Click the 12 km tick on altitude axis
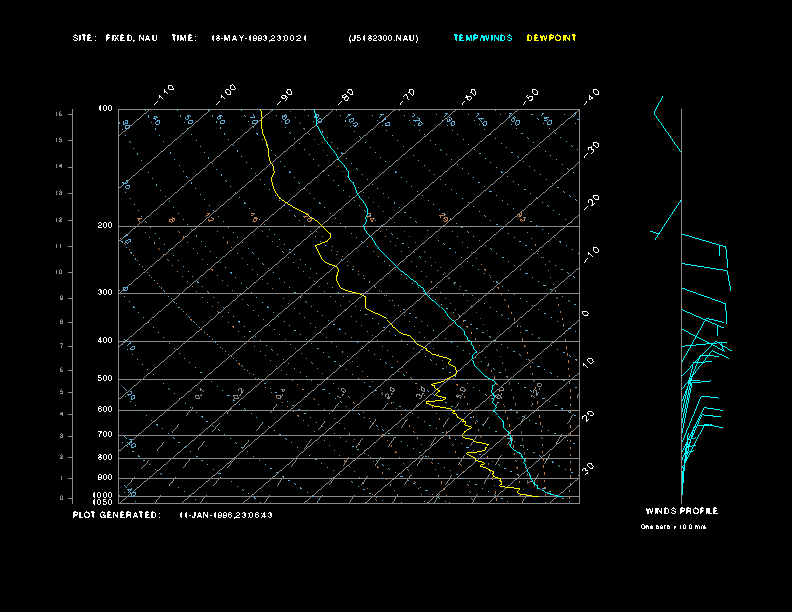This screenshot has height=612, width=792. [59, 220]
